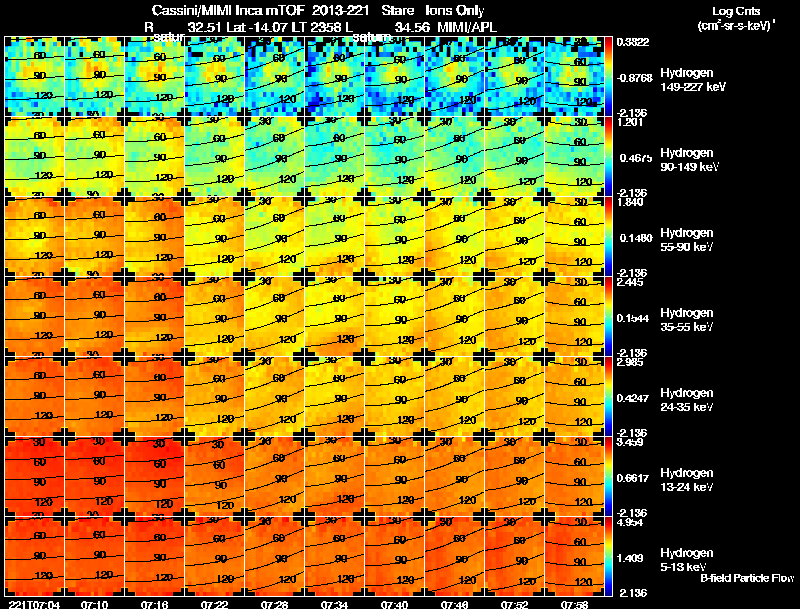Select the '0.3322' colorbar maximum value

pos(633,42)
